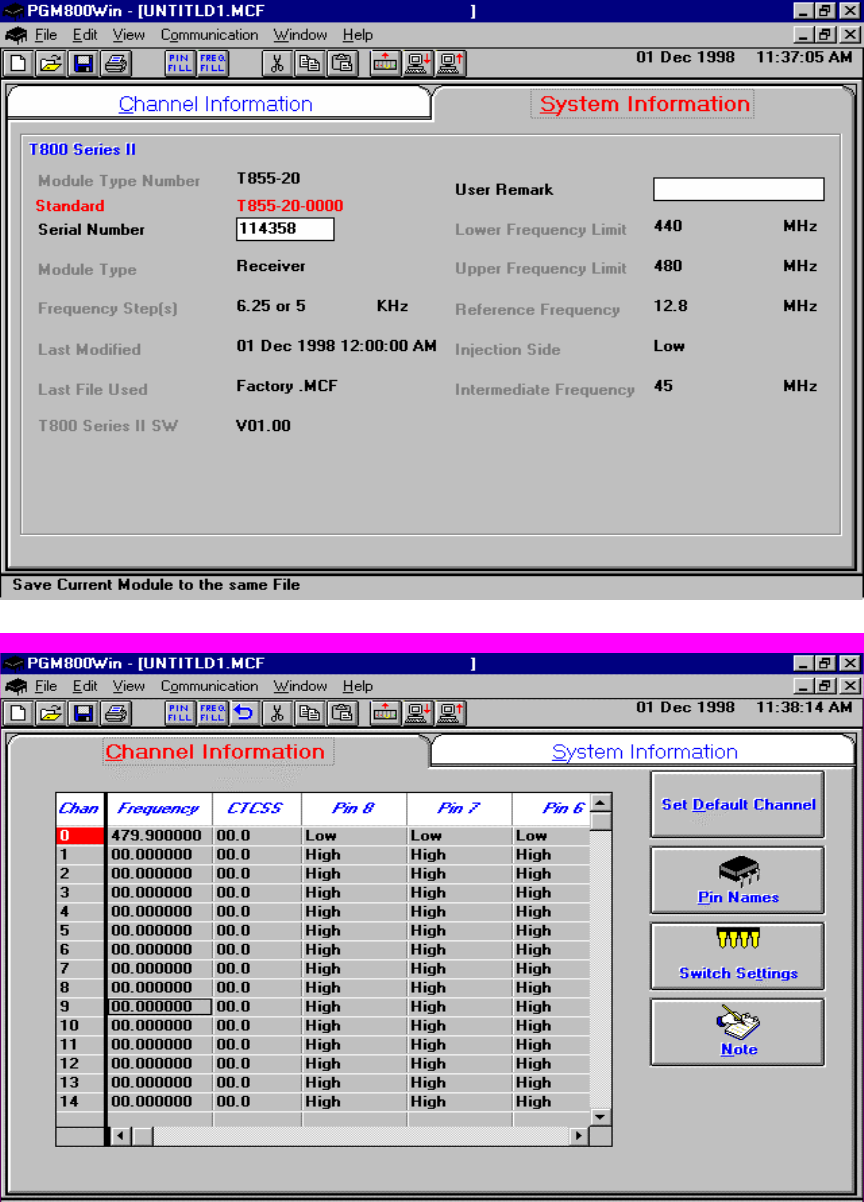Click Save floppy icon in upper window toolbar
This screenshot has width=864, height=1202.
(83, 64)
